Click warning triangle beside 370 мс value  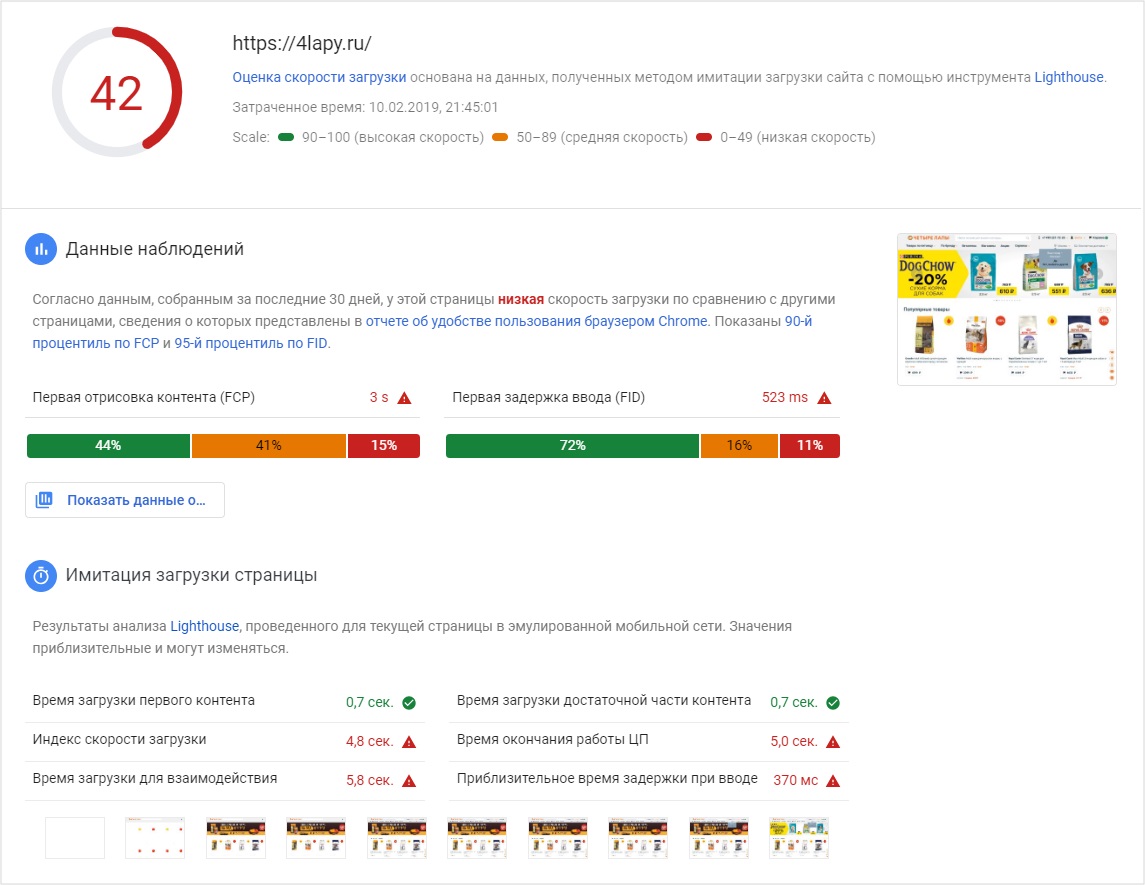click(x=833, y=781)
